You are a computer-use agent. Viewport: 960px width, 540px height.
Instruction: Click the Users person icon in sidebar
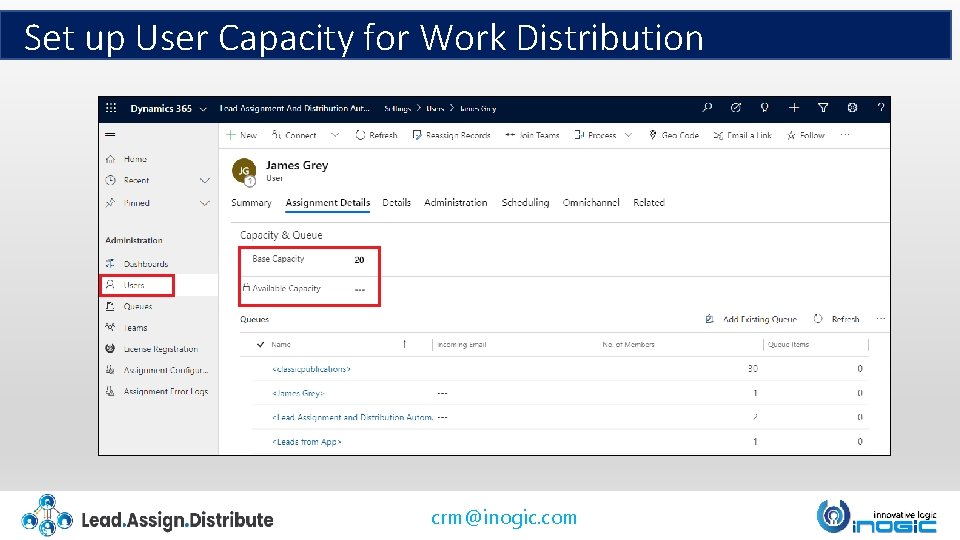[110, 285]
